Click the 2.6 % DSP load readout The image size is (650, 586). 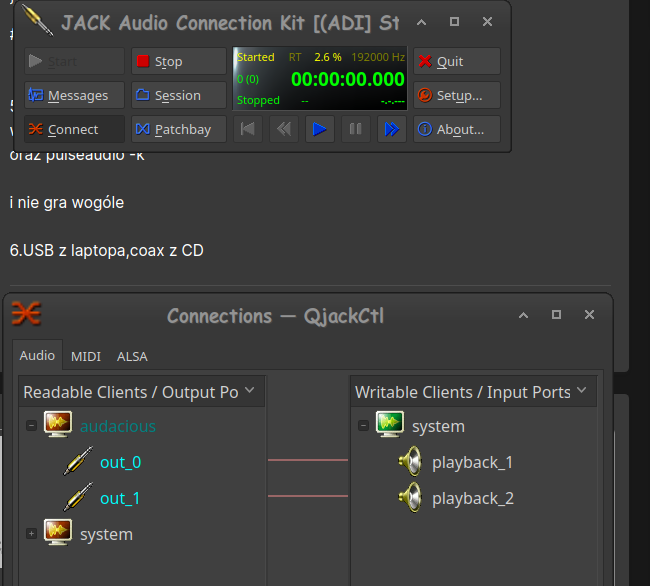[x=327, y=57]
